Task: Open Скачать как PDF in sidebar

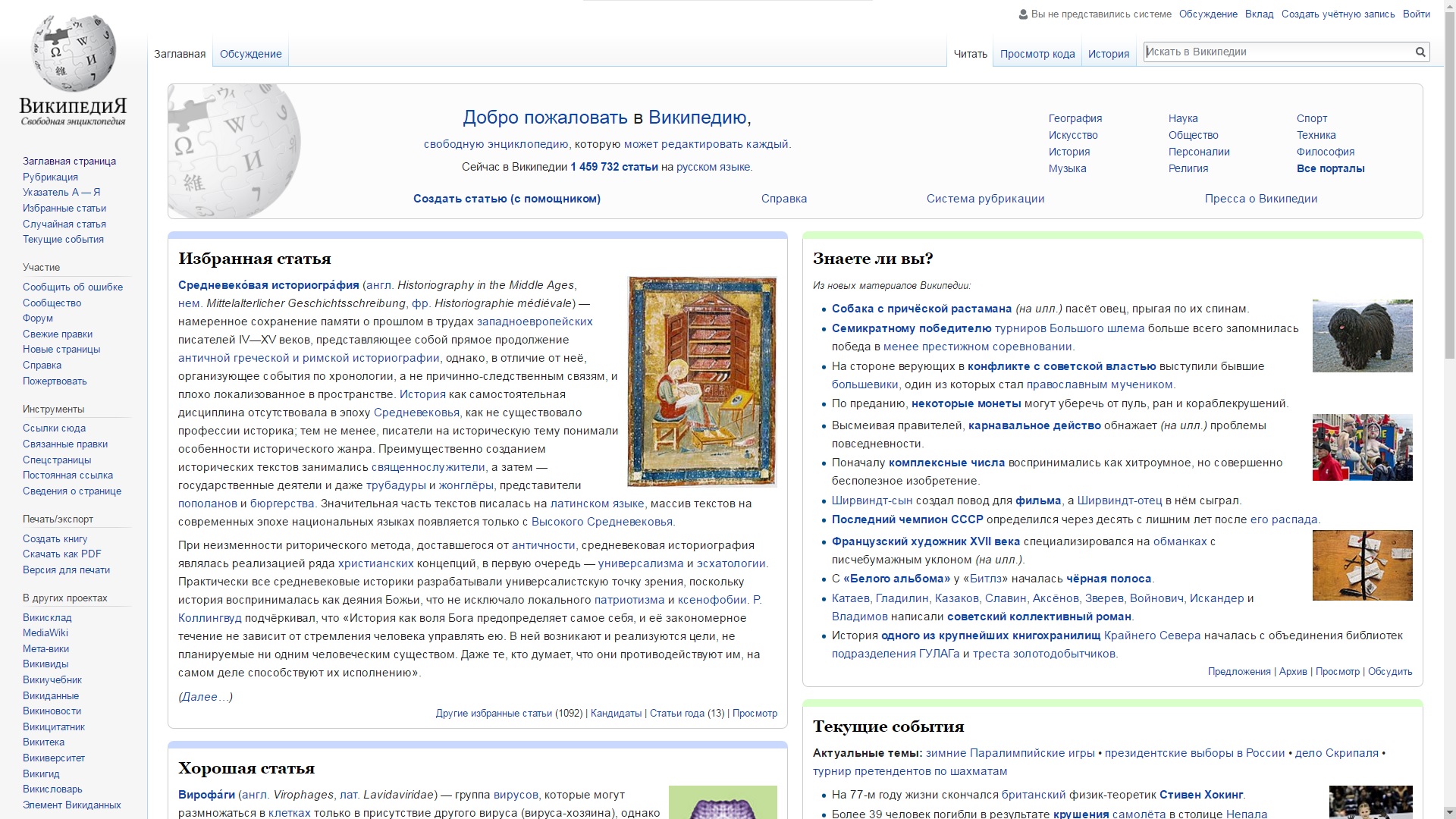Action: click(61, 554)
